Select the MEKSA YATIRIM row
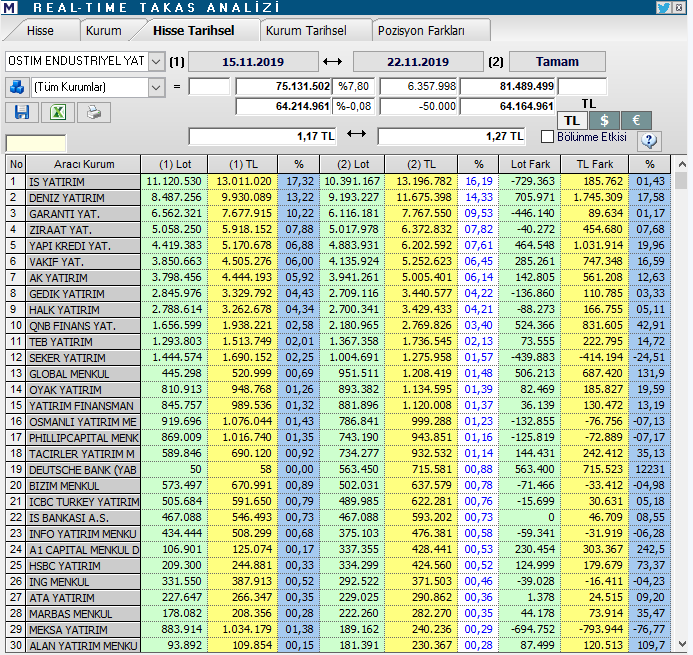The image size is (693, 655). click(338, 629)
